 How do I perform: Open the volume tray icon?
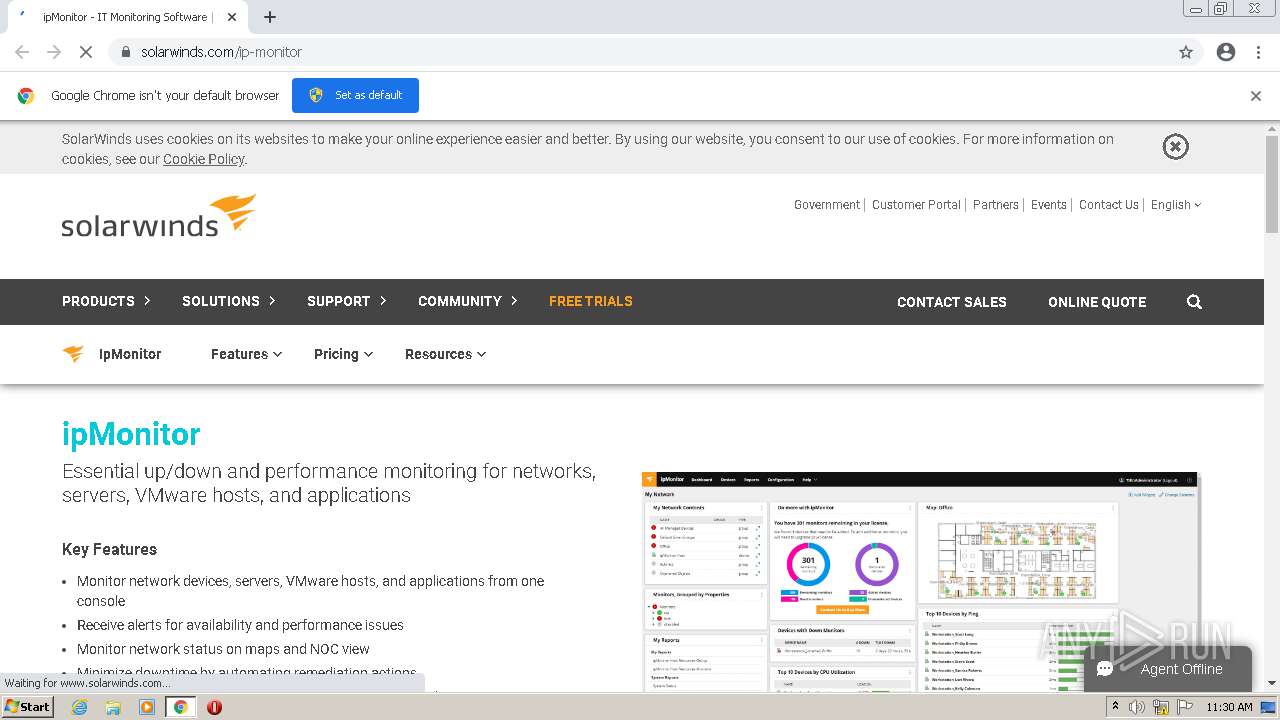point(1137,707)
